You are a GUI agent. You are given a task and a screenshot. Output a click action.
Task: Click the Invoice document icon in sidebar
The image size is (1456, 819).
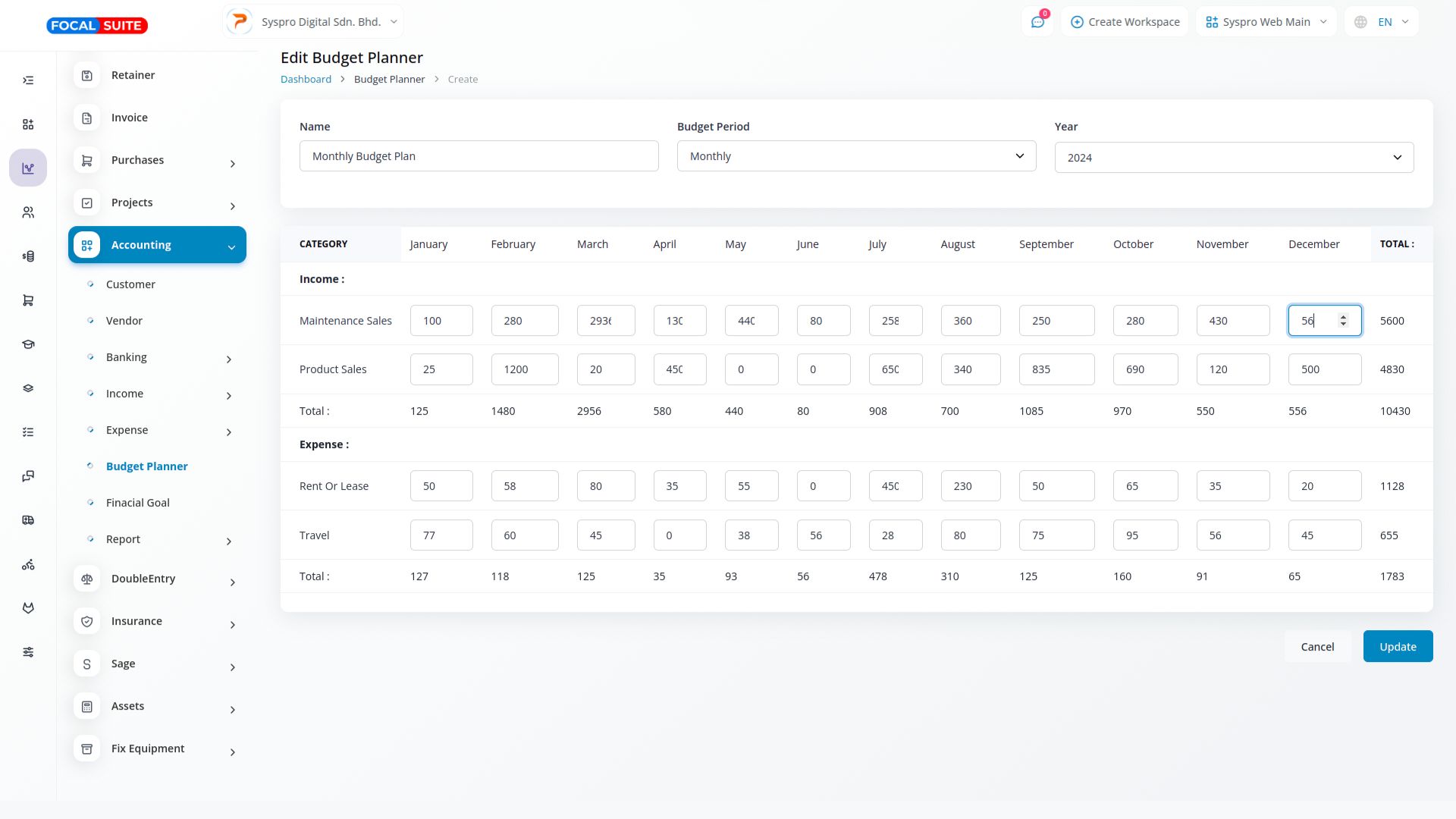pyautogui.click(x=87, y=118)
